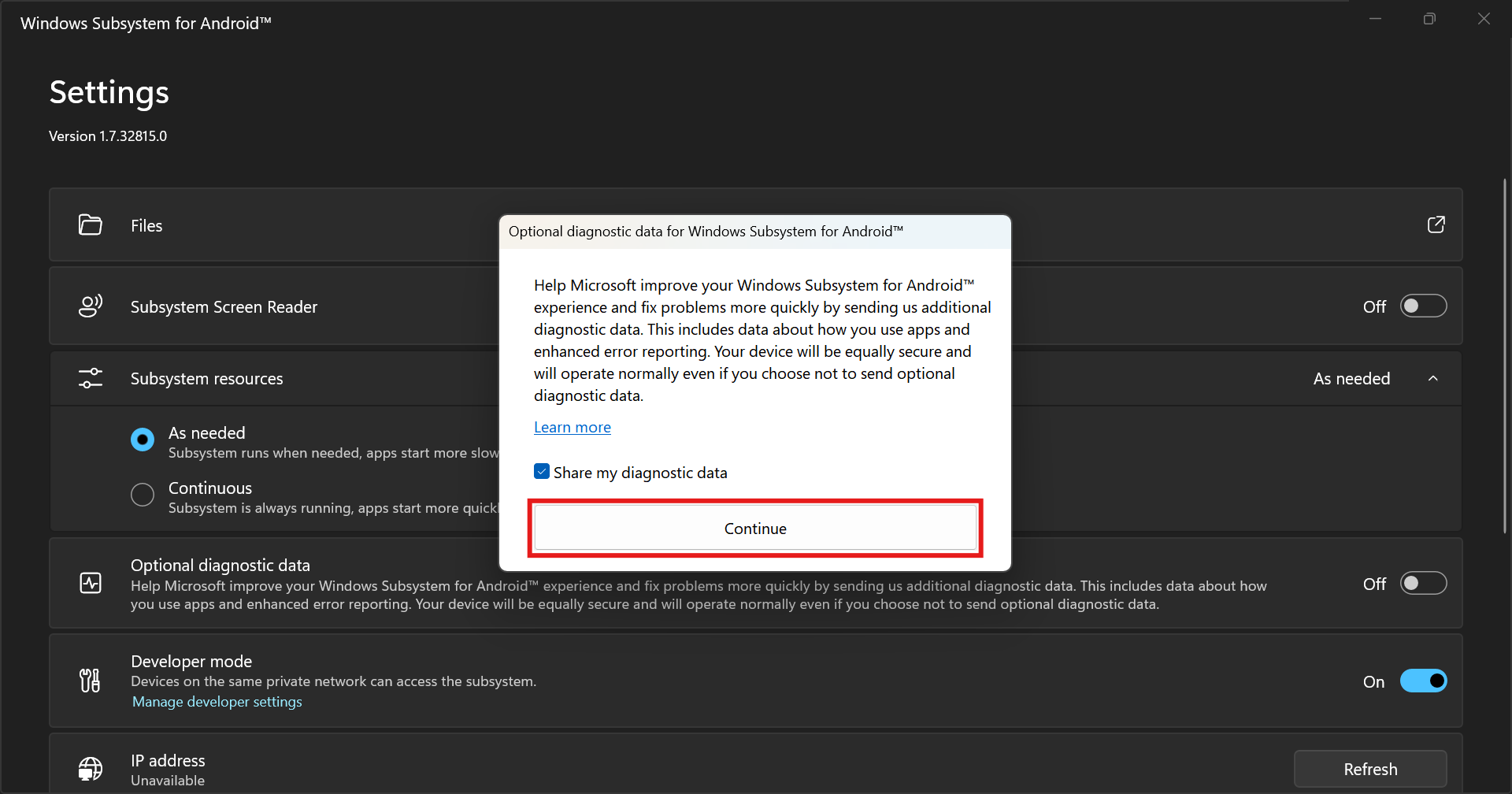Click the Refresh button for IP address
Screen dimensions: 1512x794
[1370, 769]
